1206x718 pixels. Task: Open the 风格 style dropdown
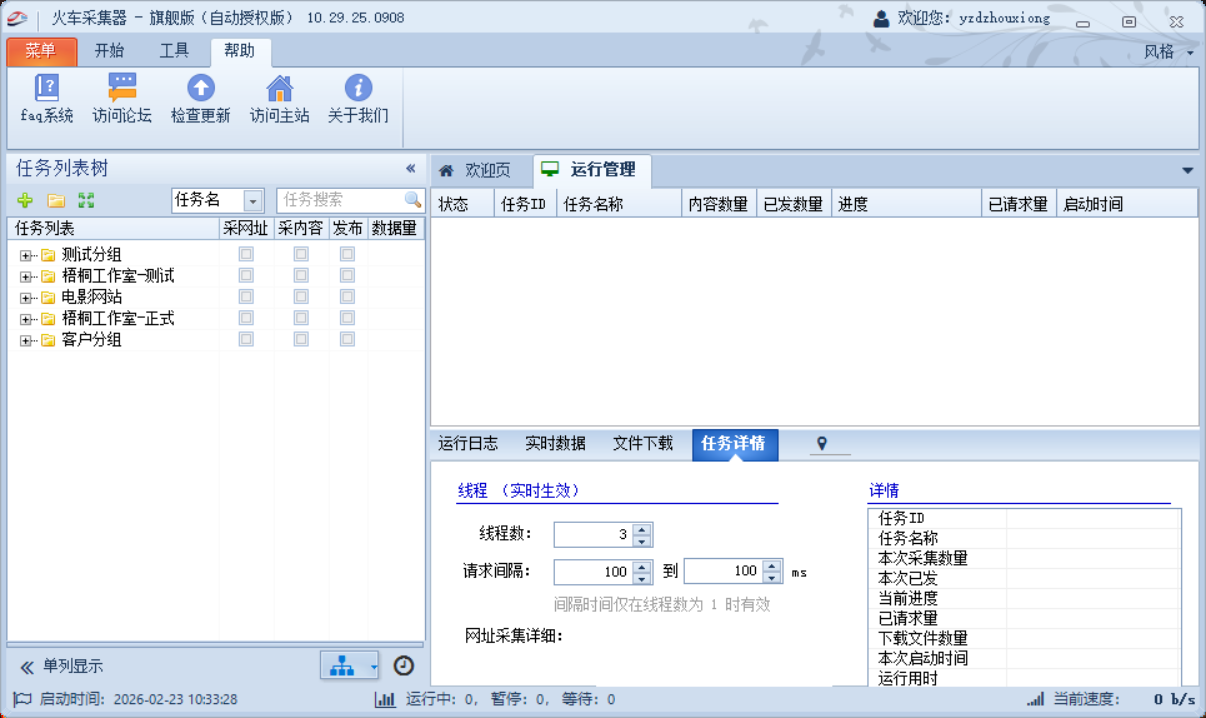[x=1168, y=52]
